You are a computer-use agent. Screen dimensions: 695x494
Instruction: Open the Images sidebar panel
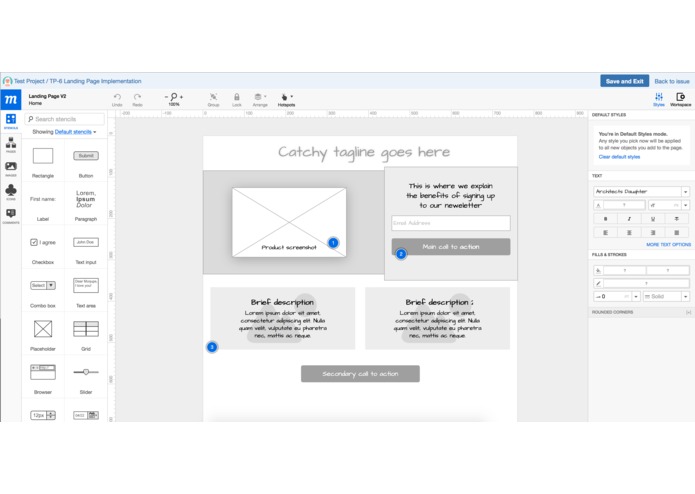point(11,168)
